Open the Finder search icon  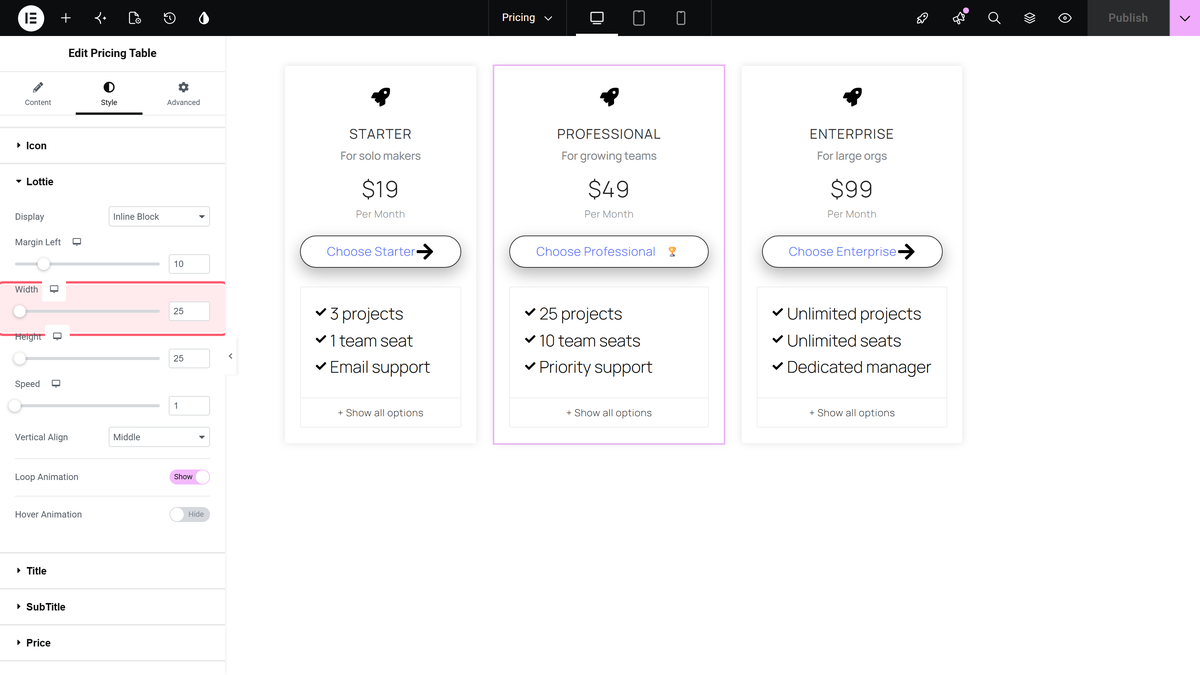994,18
